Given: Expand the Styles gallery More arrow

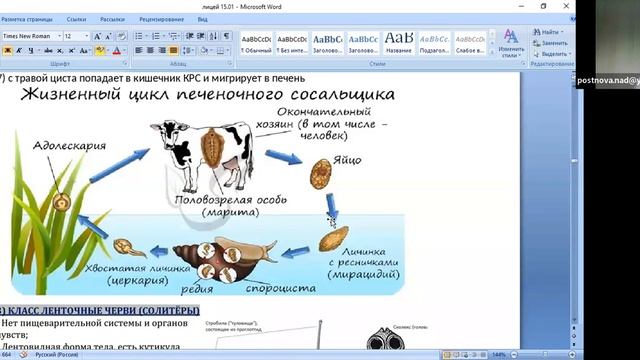Looking at the screenshot, I should coord(492,53).
